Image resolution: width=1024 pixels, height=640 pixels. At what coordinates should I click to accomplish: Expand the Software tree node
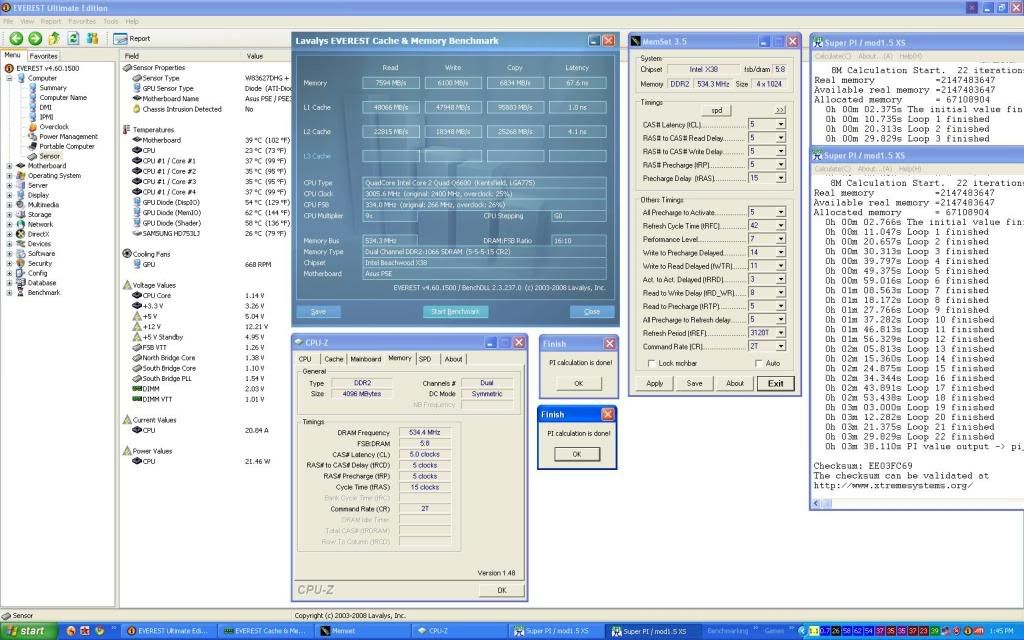[x=9, y=253]
